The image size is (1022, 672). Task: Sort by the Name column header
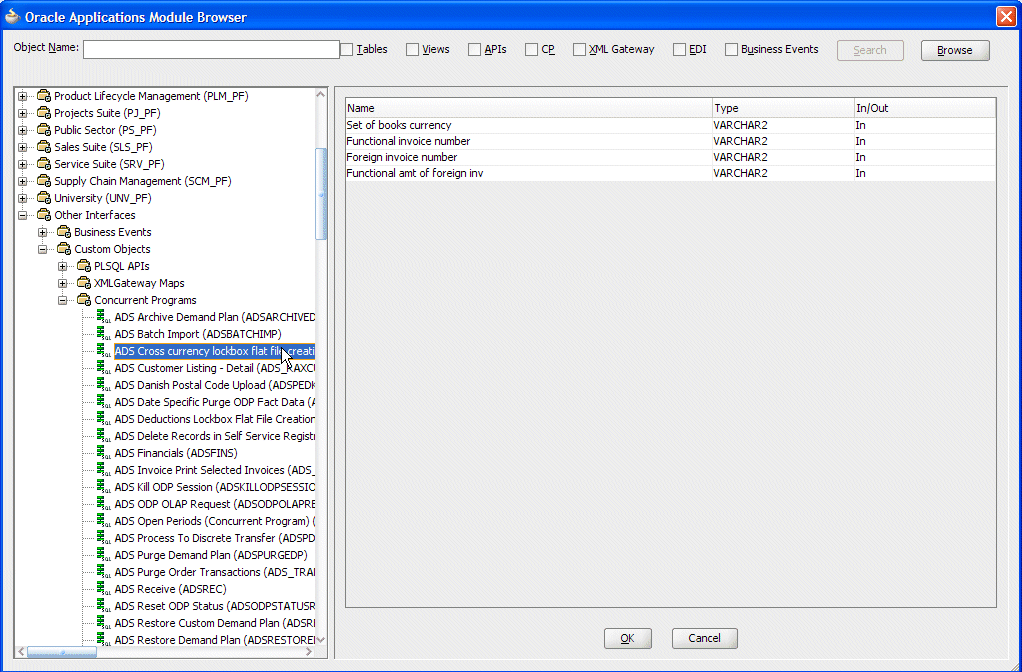[529, 108]
